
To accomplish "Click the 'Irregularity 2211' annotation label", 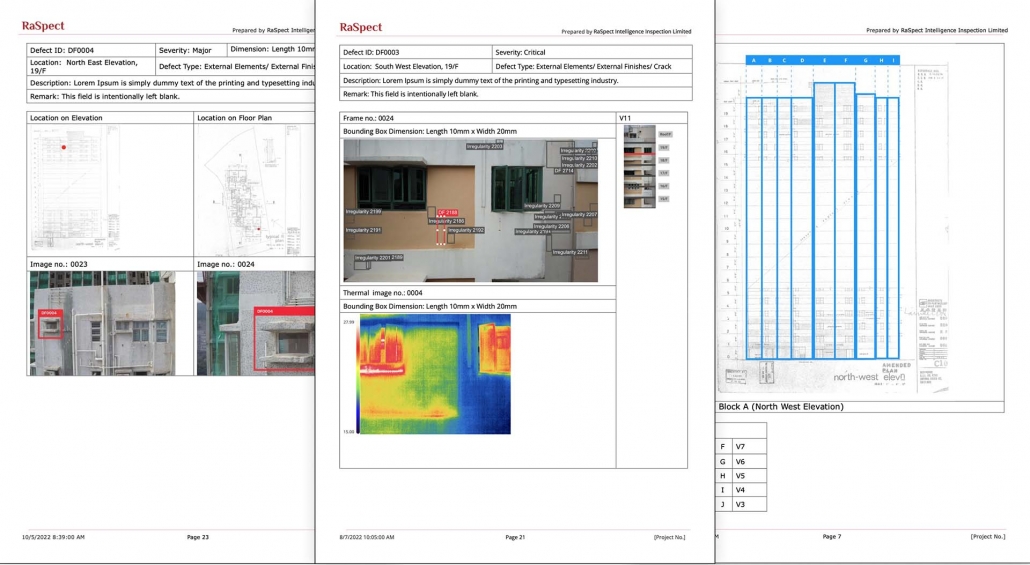I will click(x=570, y=252).
